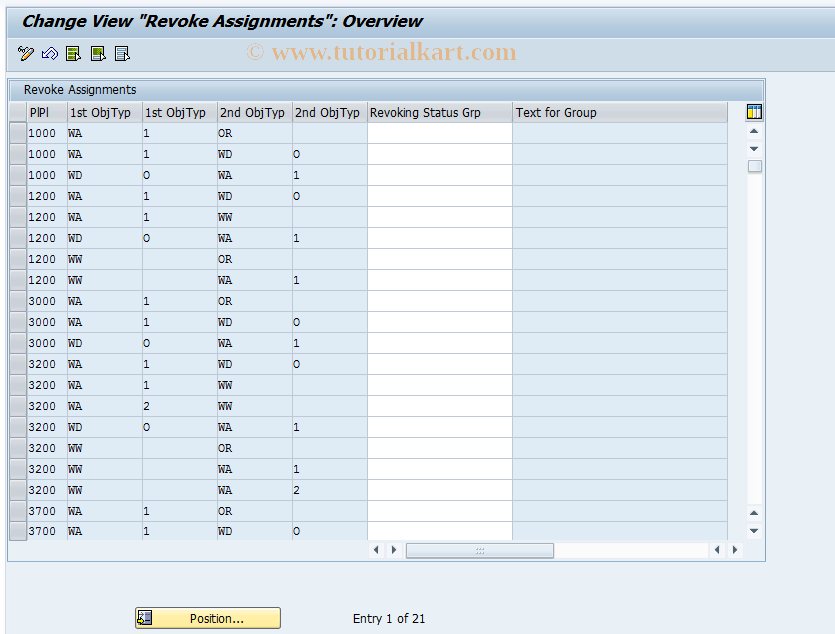Screen dimensions: 835x634
Task: Click the first 2nd ObjTyp column header
Action: pyautogui.click(x=255, y=112)
